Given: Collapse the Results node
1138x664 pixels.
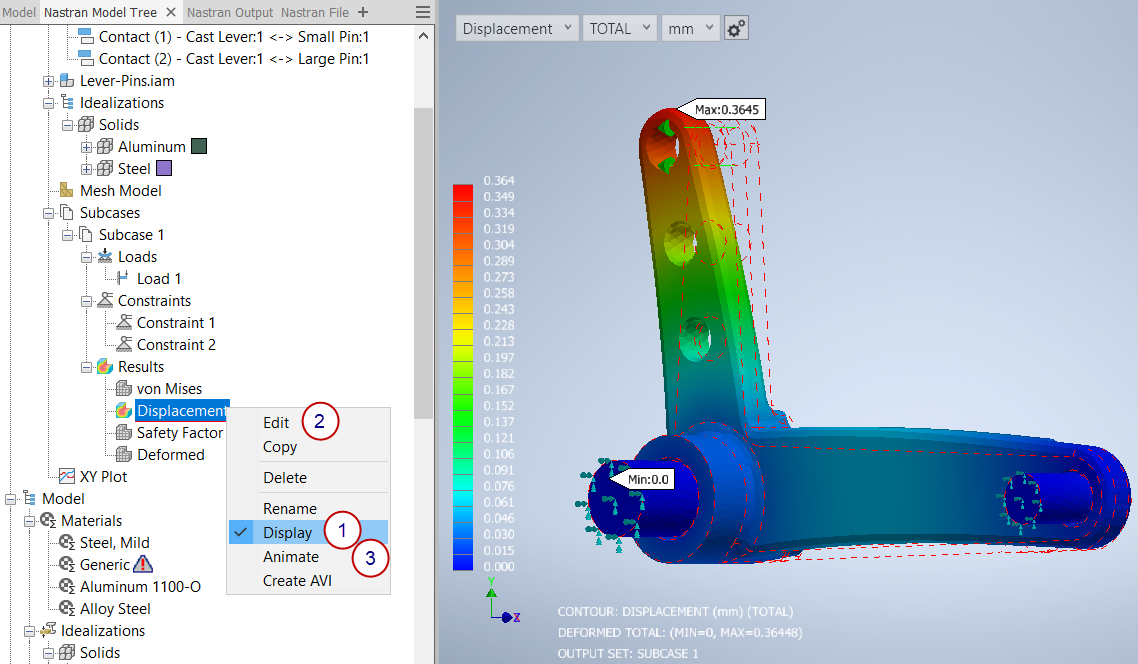Looking at the screenshot, I should [86, 367].
